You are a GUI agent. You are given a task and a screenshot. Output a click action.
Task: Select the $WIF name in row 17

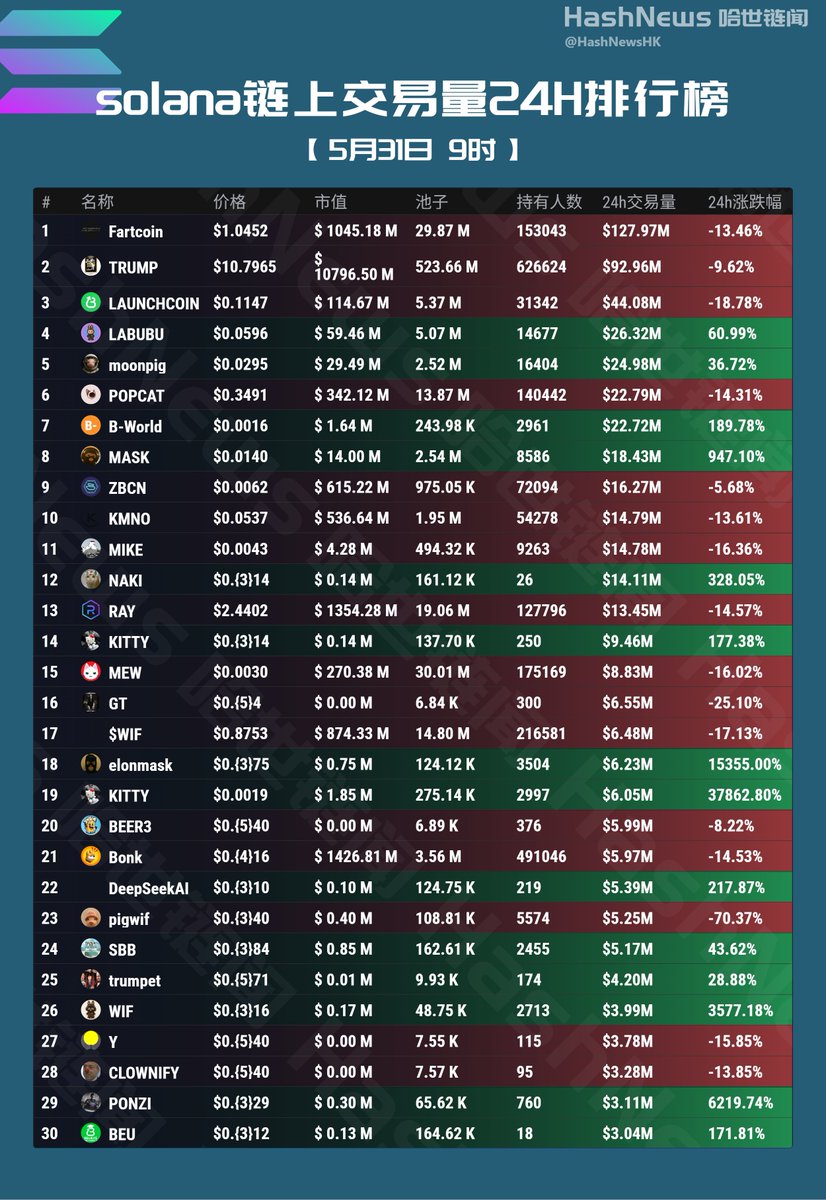[125, 734]
